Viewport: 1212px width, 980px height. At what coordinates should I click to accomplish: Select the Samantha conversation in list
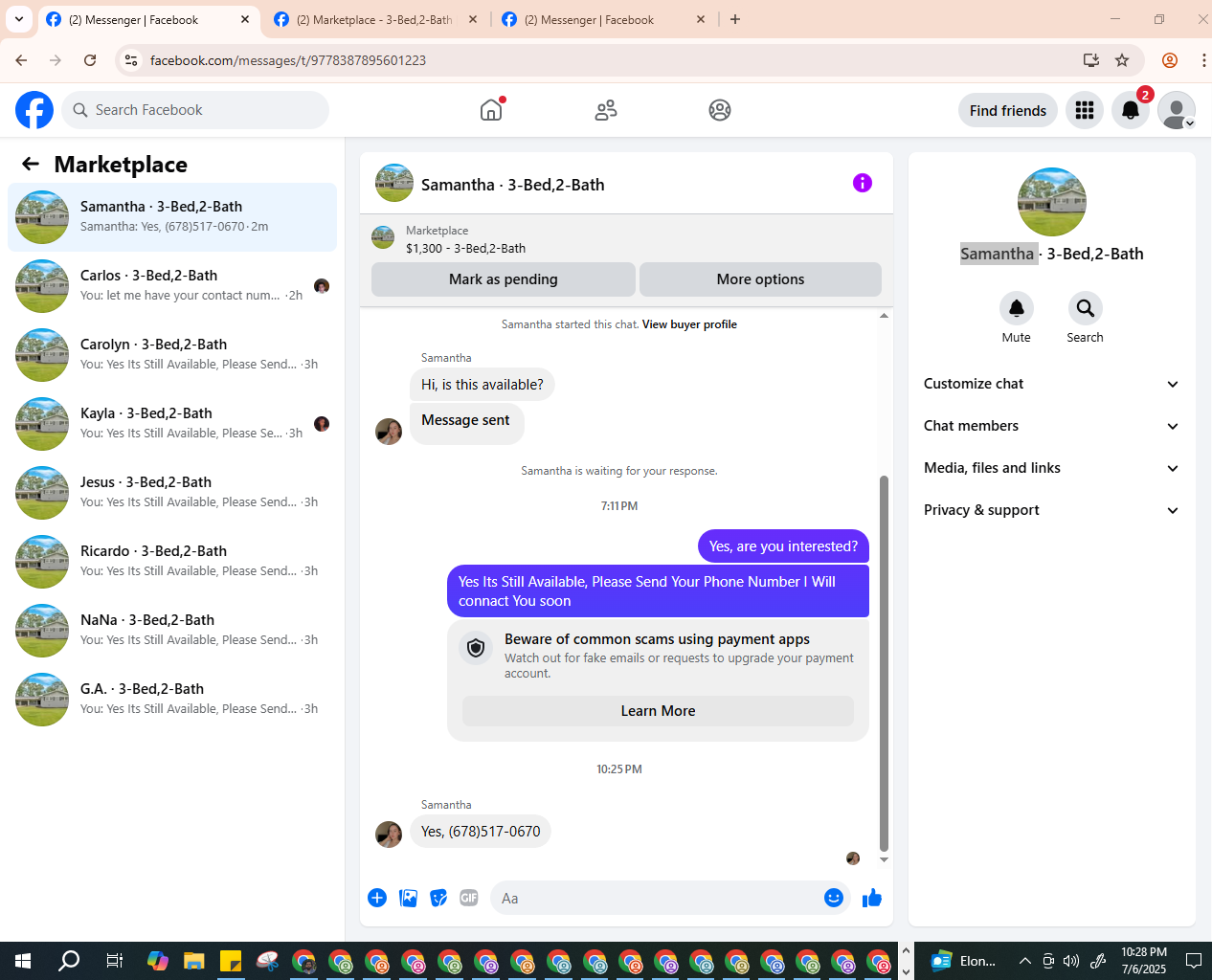pyautogui.click(x=172, y=217)
